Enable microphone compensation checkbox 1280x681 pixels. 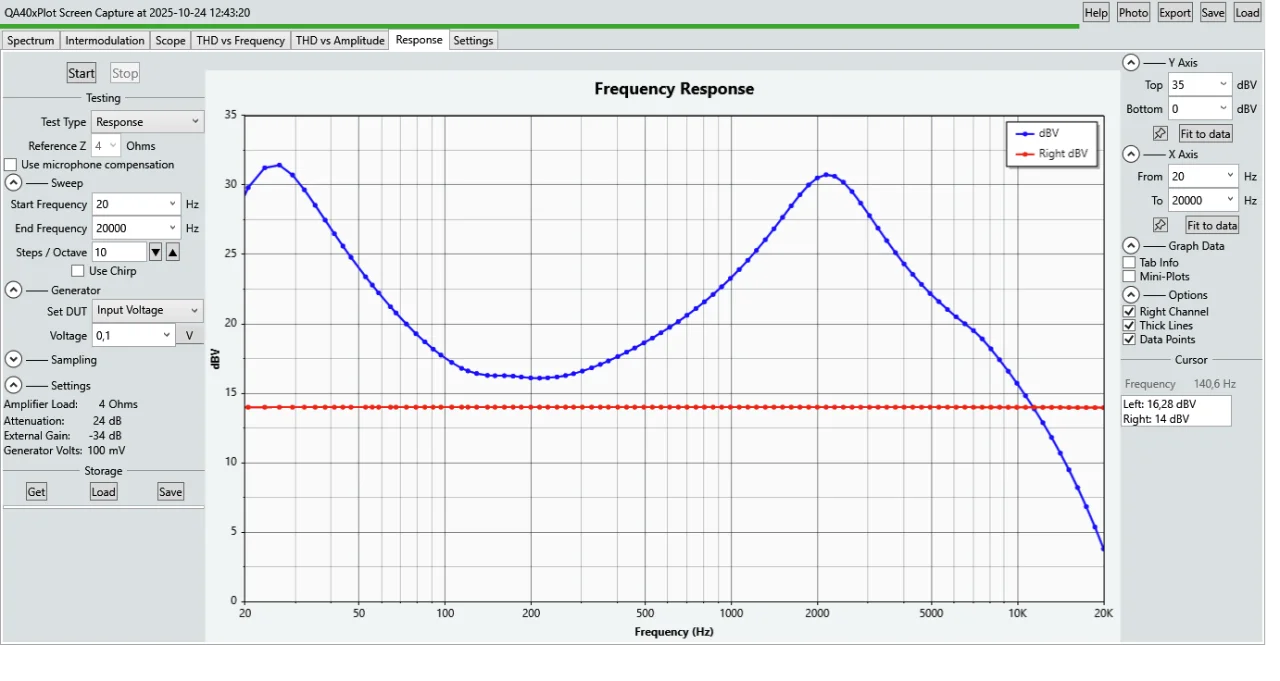11,165
